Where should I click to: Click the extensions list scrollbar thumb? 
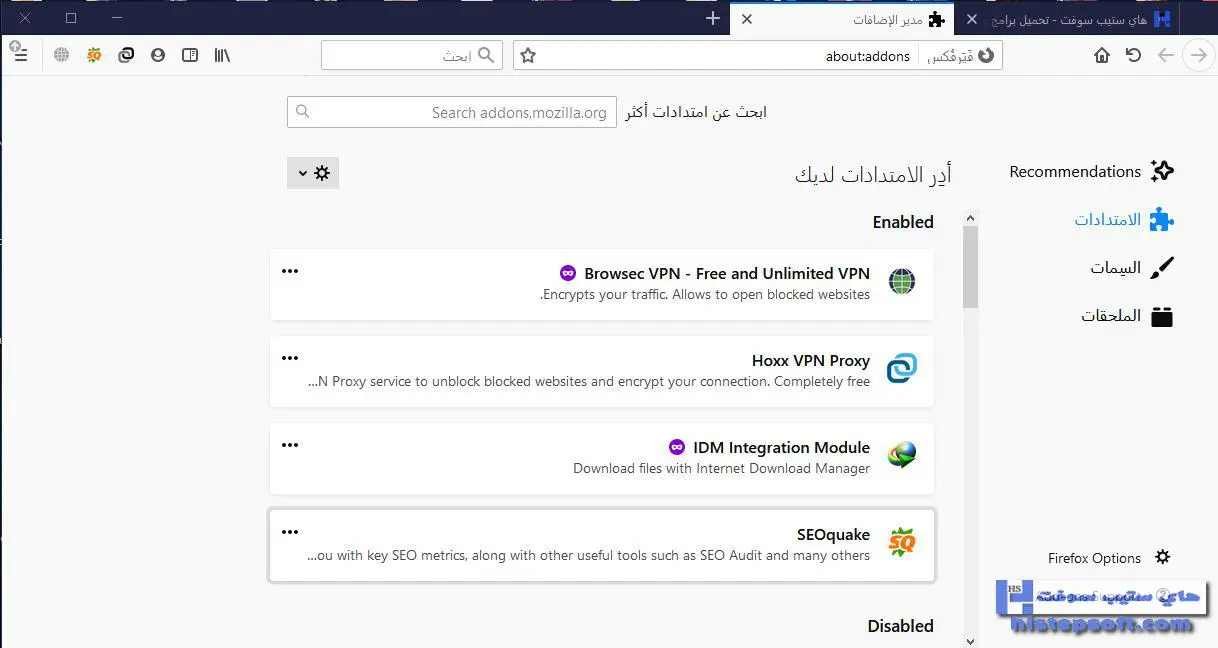[970, 267]
